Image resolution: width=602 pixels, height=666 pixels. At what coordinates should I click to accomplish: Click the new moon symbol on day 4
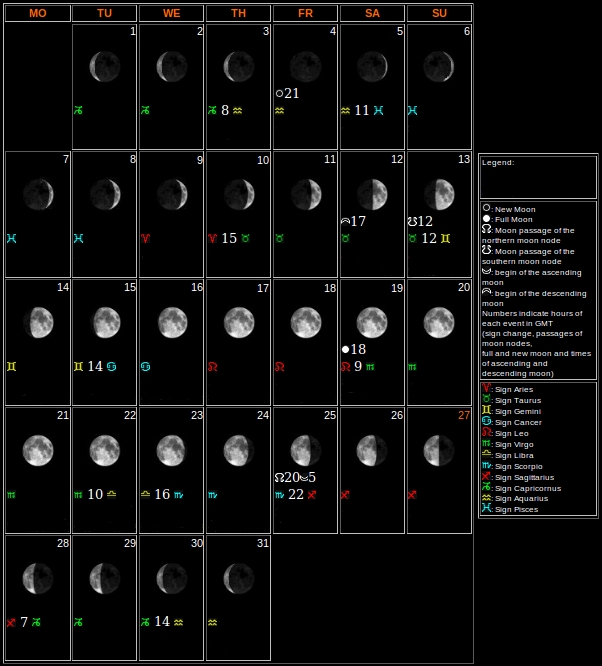280,94
